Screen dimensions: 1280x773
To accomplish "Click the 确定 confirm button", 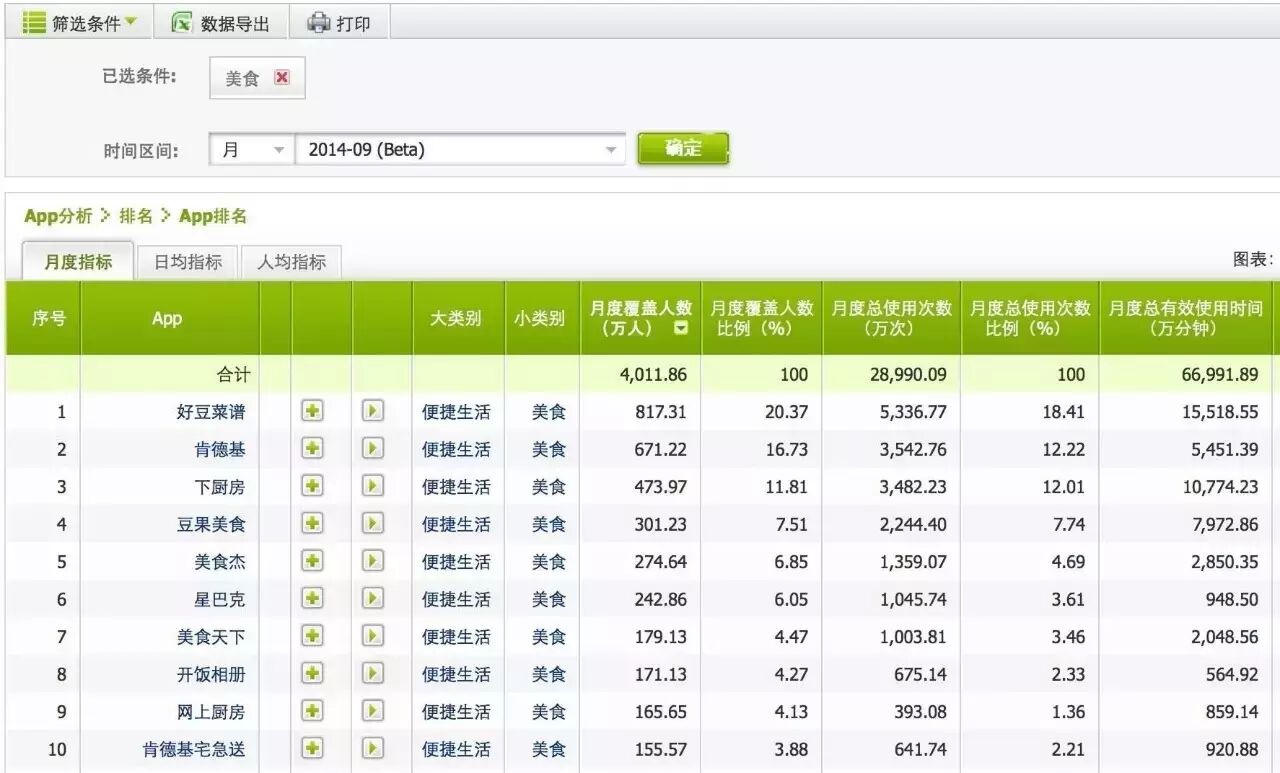I will pyautogui.click(x=683, y=149).
